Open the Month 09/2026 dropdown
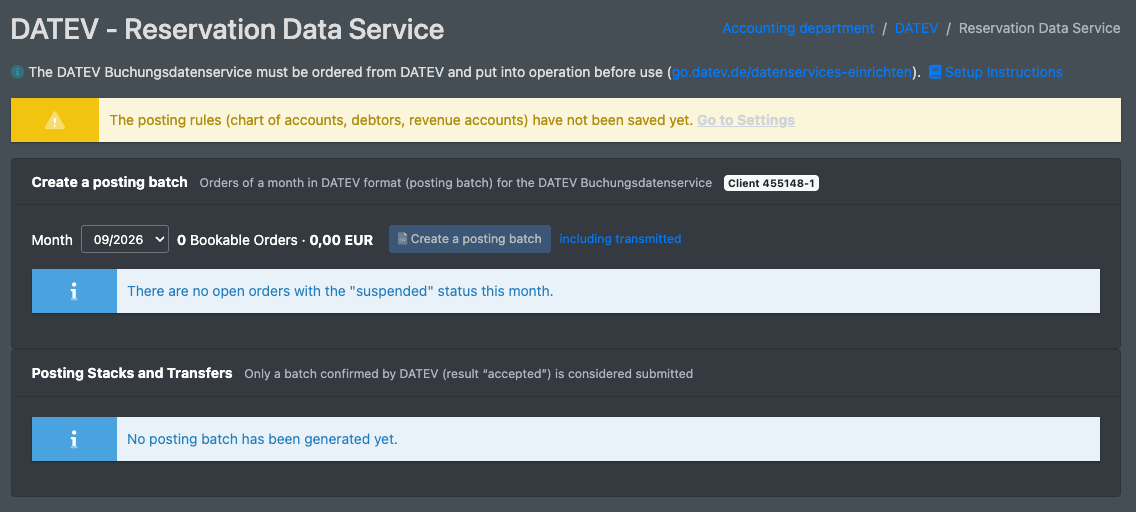Image resolution: width=1136 pixels, height=512 pixels. (125, 239)
